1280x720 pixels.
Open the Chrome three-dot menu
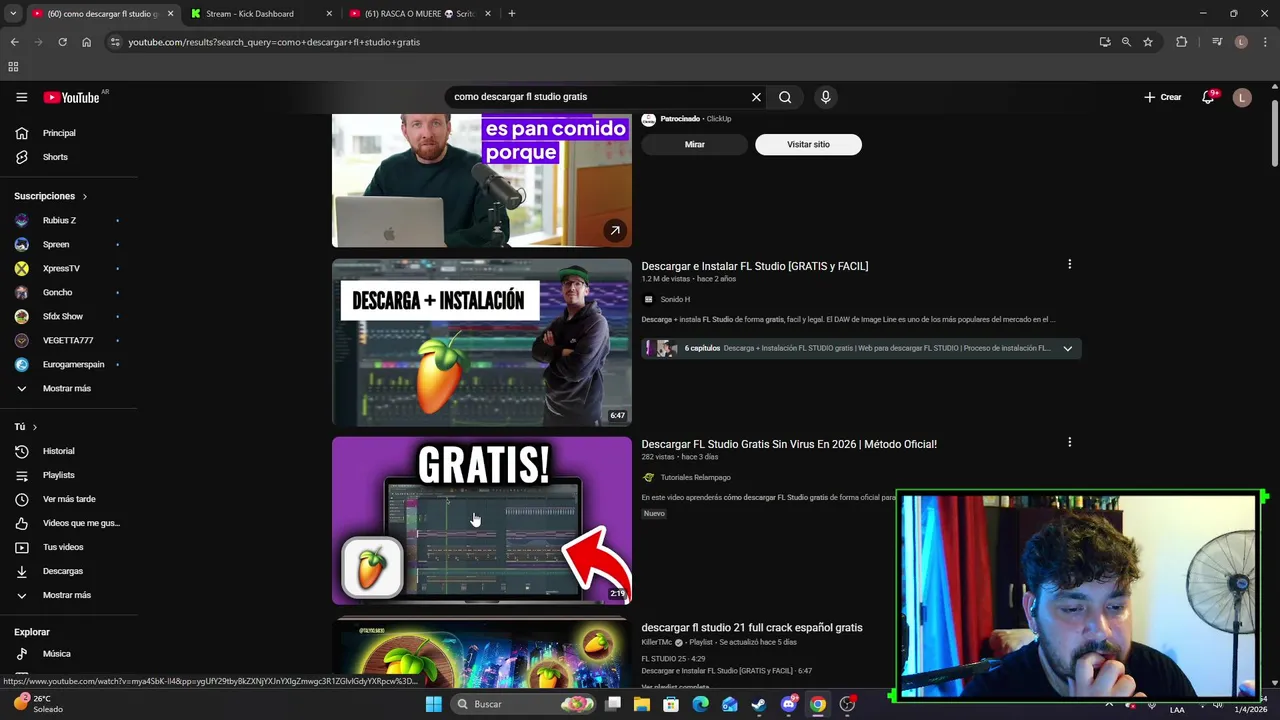click(1265, 42)
